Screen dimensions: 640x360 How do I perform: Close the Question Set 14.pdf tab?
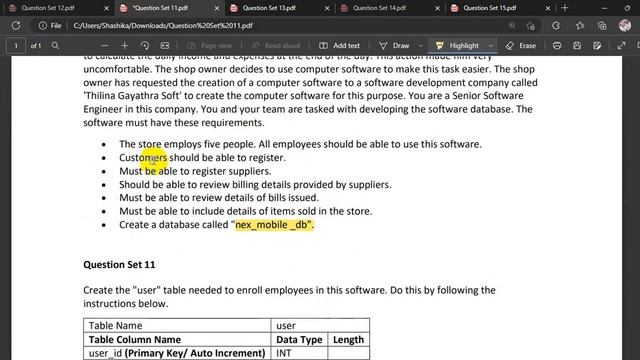pyautogui.click(x=438, y=8)
